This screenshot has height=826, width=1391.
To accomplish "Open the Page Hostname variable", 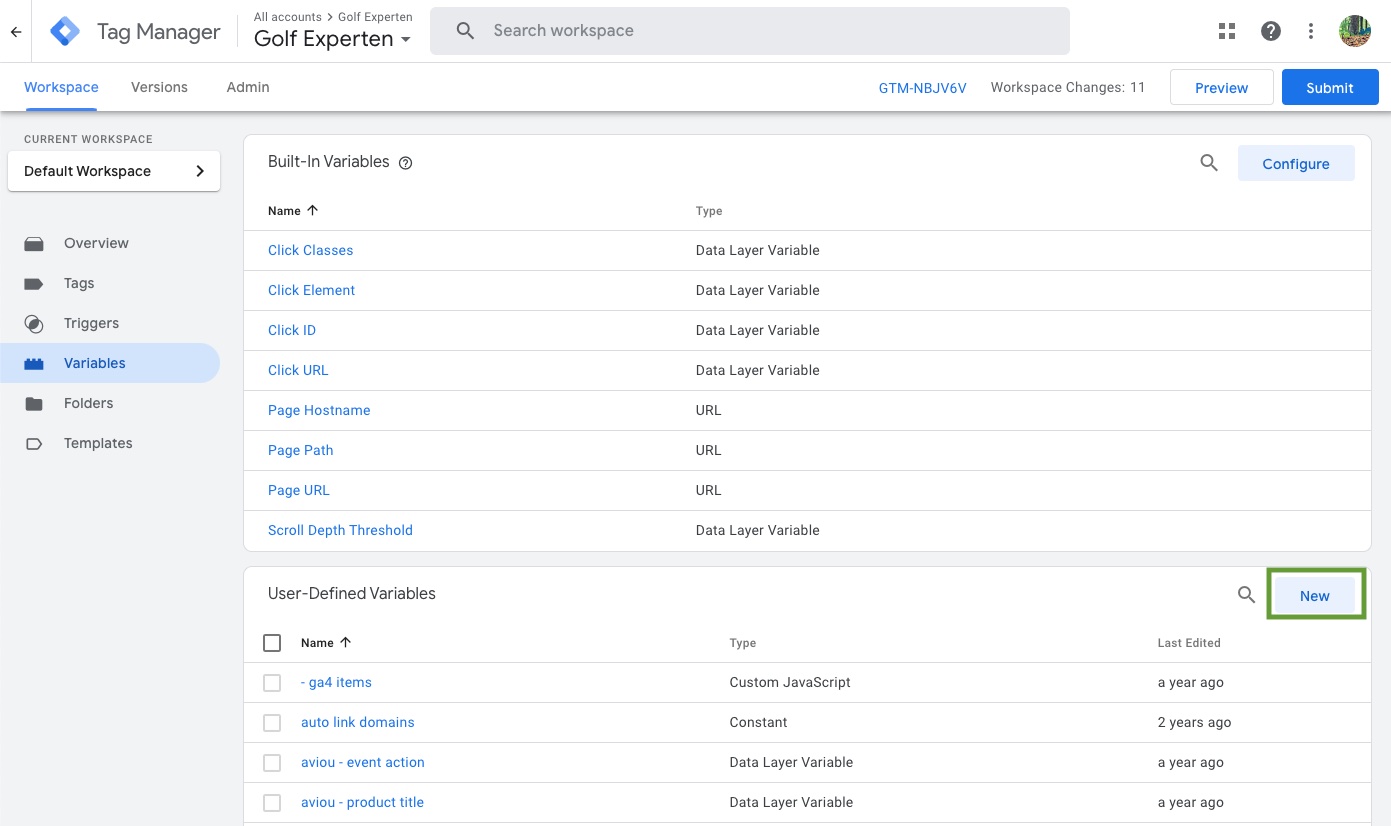I will pos(319,410).
